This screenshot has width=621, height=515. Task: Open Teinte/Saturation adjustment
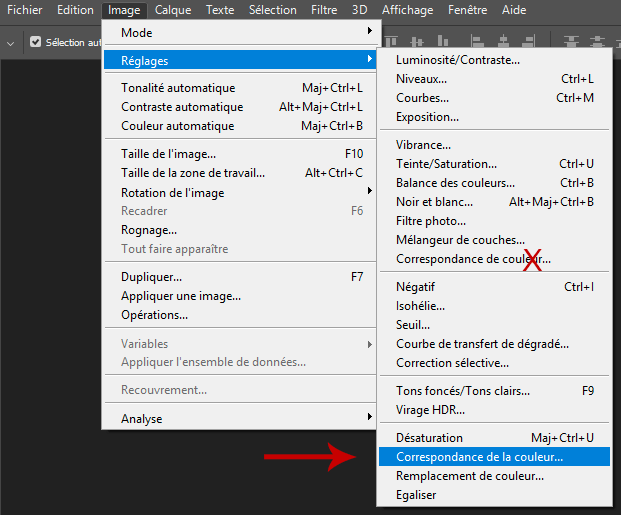(446, 164)
